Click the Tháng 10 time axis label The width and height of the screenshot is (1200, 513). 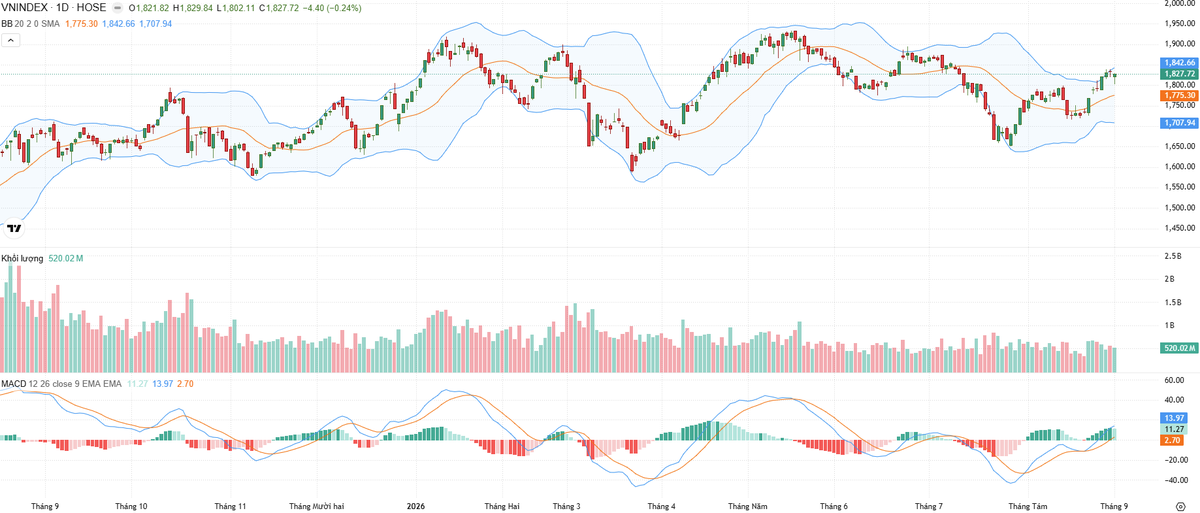[131, 507]
